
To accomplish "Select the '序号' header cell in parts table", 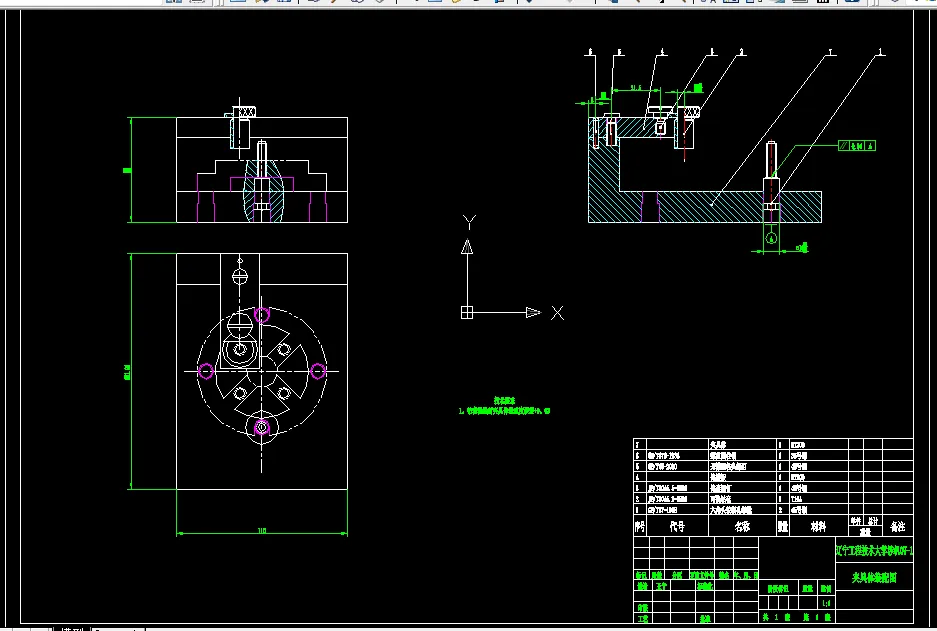I will pyautogui.click(x=639, y=526).
